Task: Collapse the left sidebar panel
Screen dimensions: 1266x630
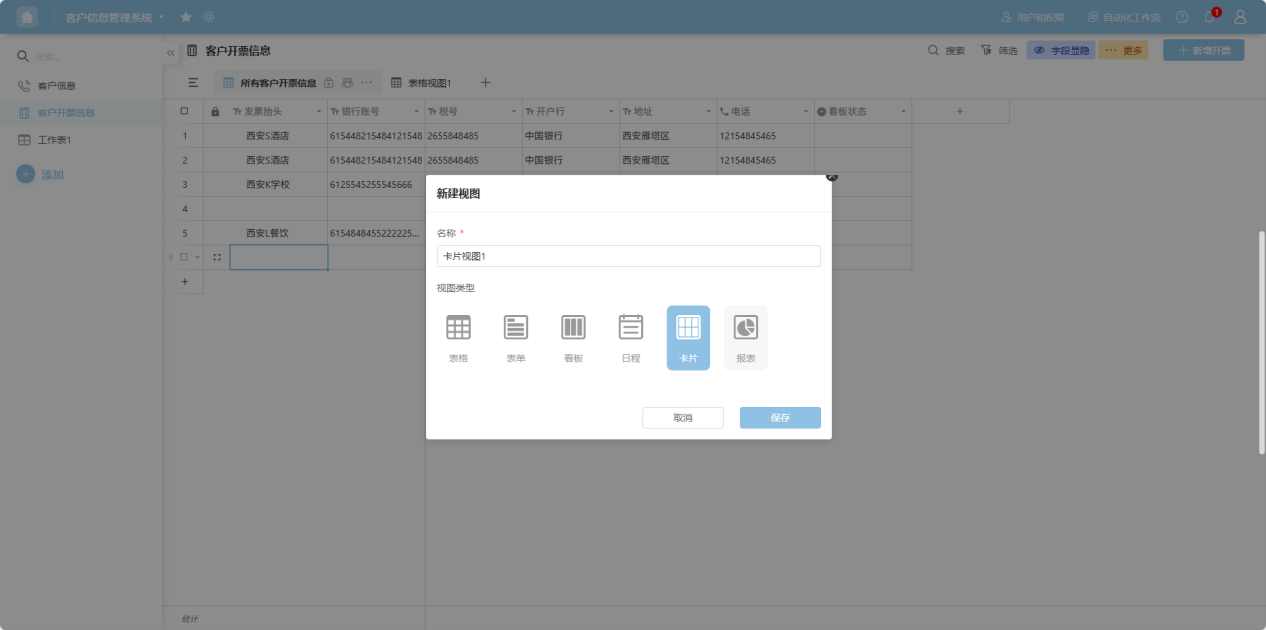Action: 171,52
